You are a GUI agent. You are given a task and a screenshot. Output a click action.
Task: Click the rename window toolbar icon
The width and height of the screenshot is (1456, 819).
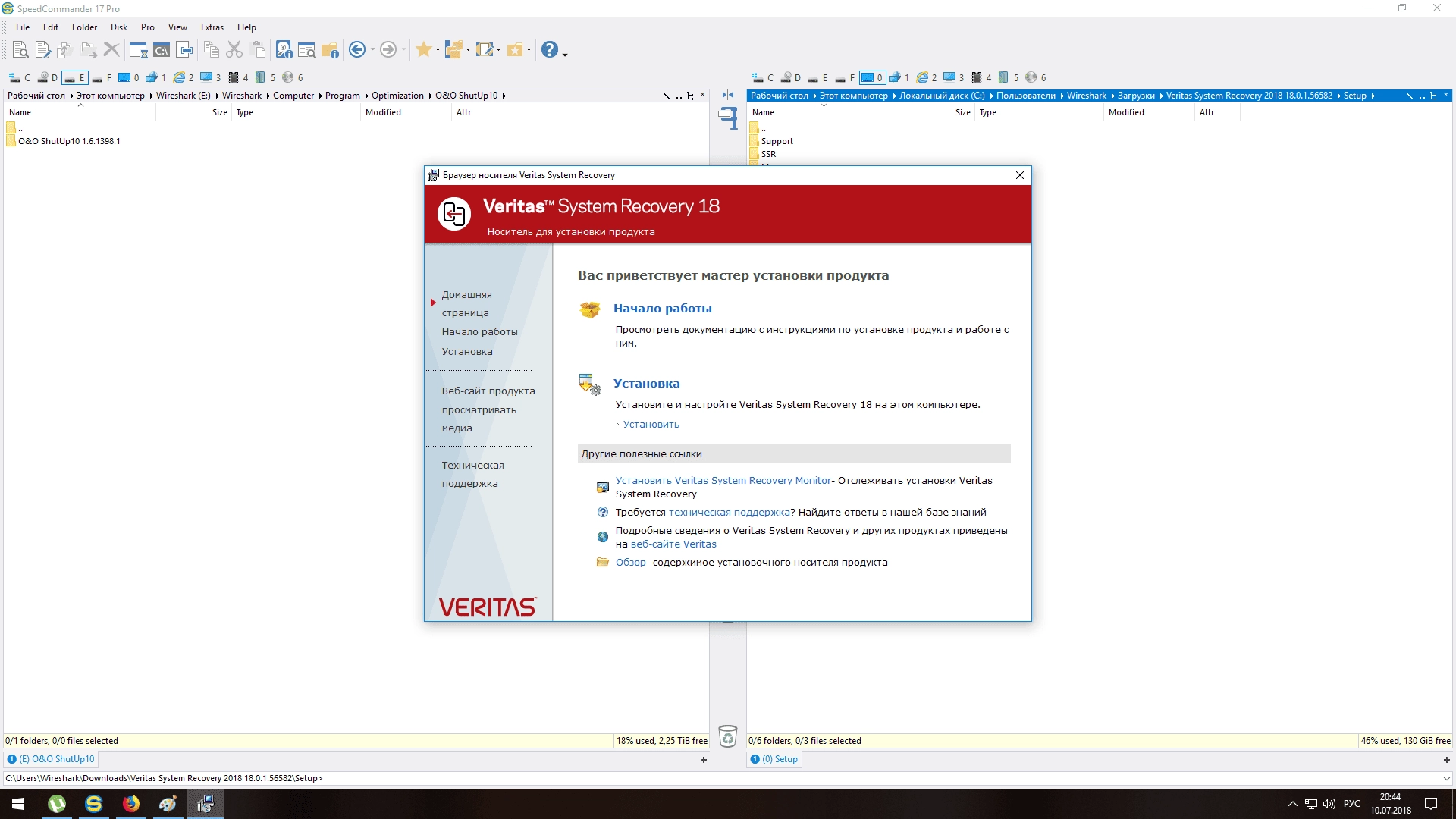click(184, 50)
